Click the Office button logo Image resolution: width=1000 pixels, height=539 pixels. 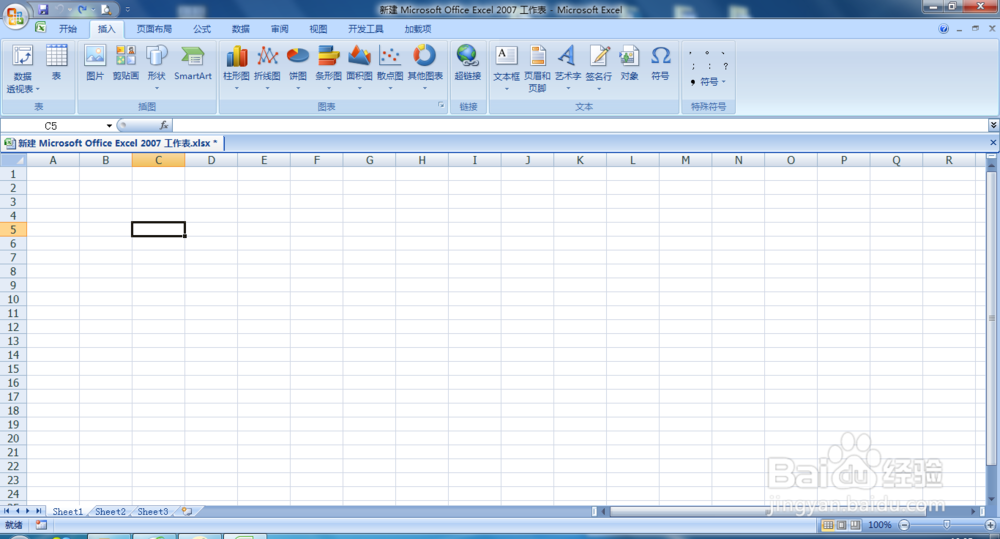15,17
